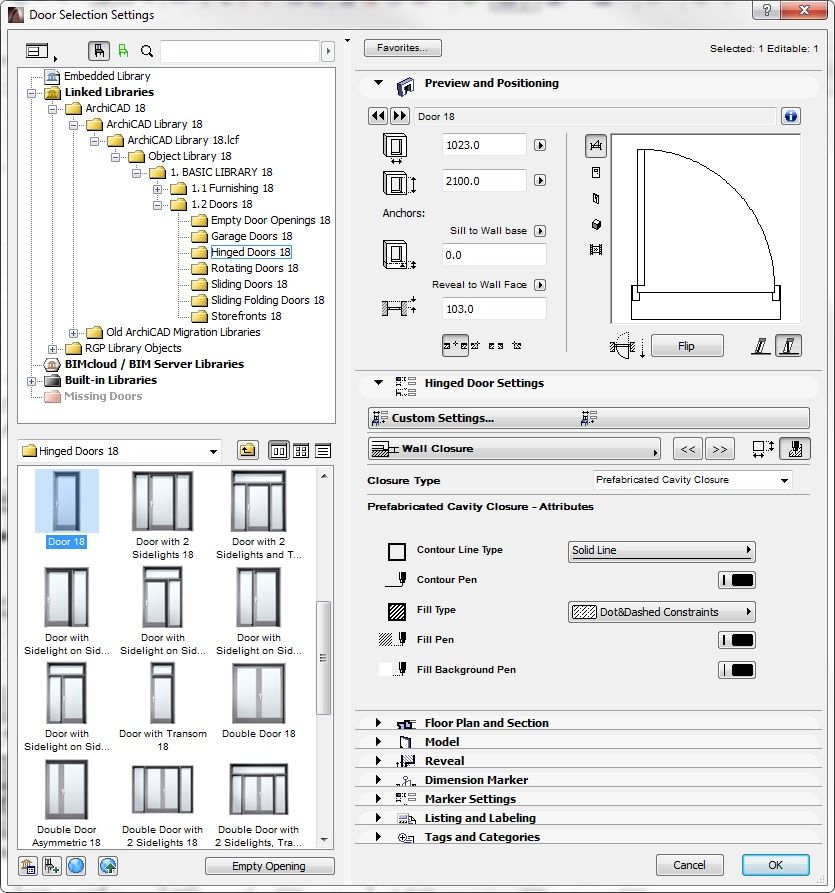Select bottom preview picture icon
The height and width of the screenshot is (893, 835).
[x=596, y=249]
